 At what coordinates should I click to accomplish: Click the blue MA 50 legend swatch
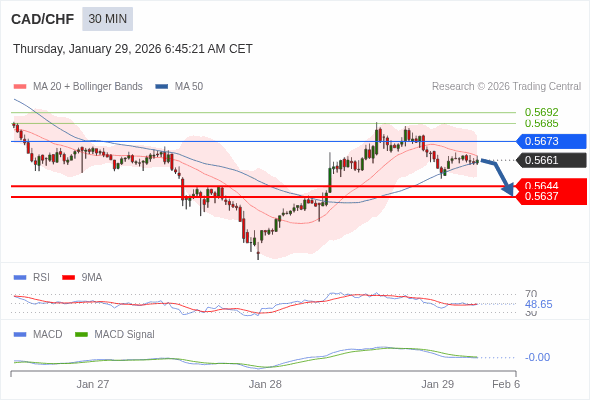[162, 87]
